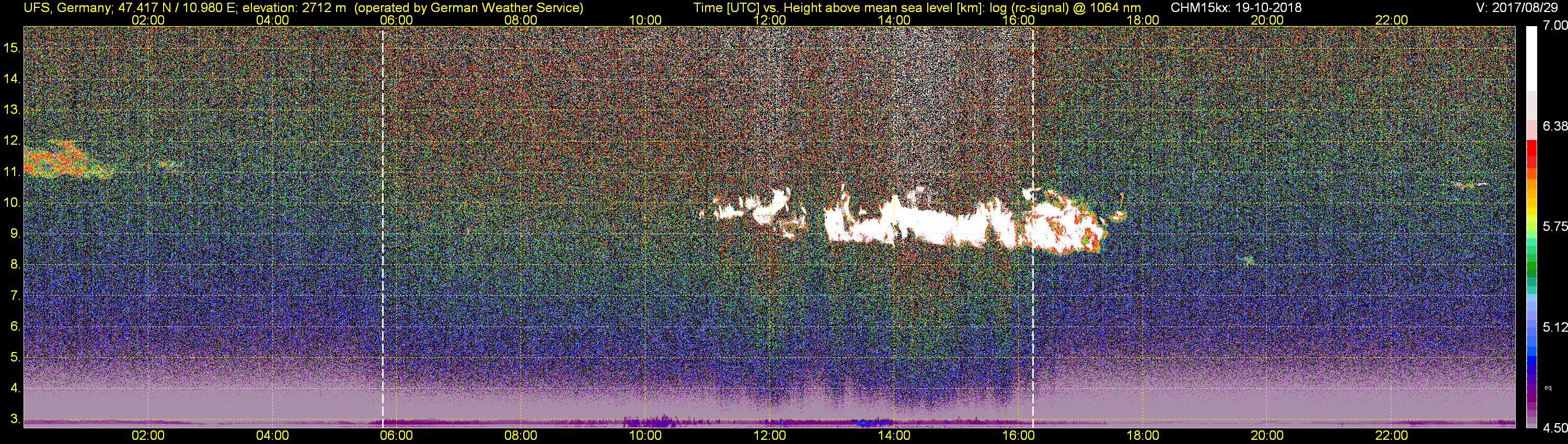The height and width of the screenshot is (444, 1568).
Task: Click the "14." height axis label
Action: pyautogui.click(x=12, y=78)
